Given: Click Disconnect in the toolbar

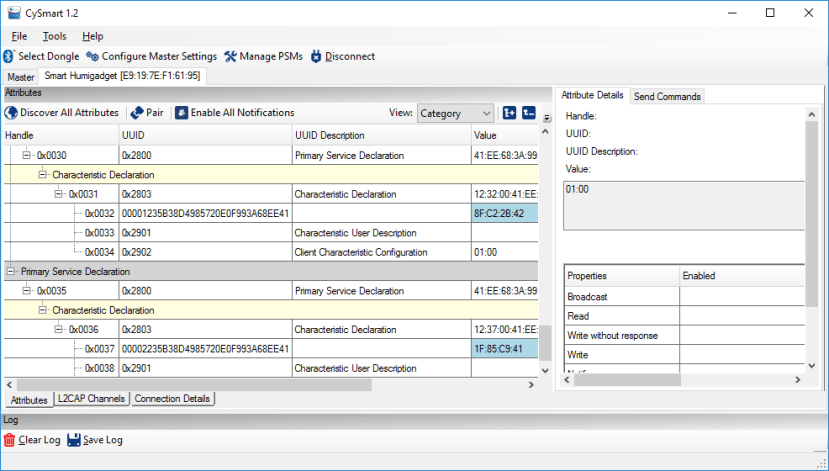Looking at the screenshot, I should tap(343, 56).
